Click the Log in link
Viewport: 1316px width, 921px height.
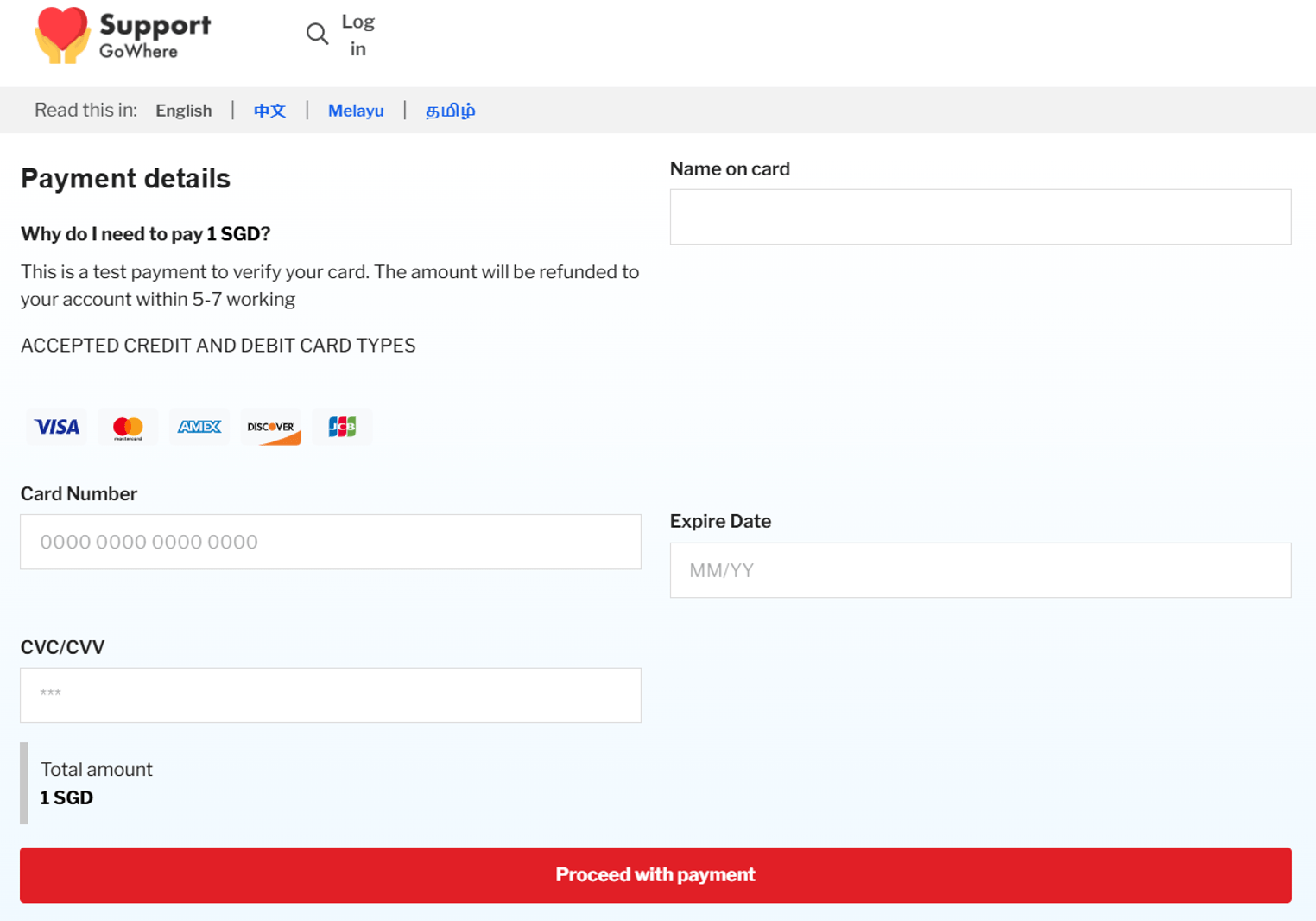[x=357, y=35]
